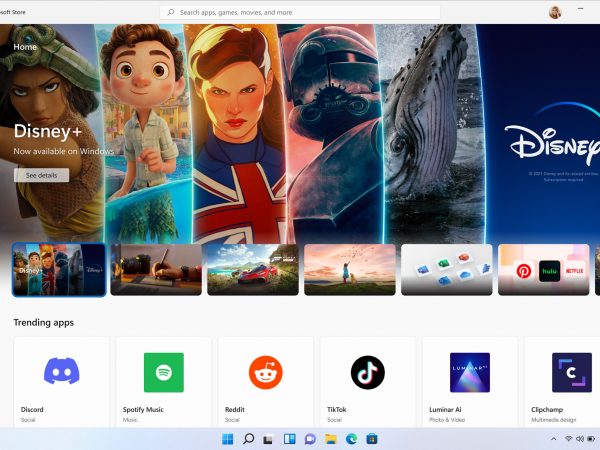Select the girl and dog sunset thumbnail
The width and height of the screenshot is (600, 450).
pyautogui.click(x=350, y=270)
